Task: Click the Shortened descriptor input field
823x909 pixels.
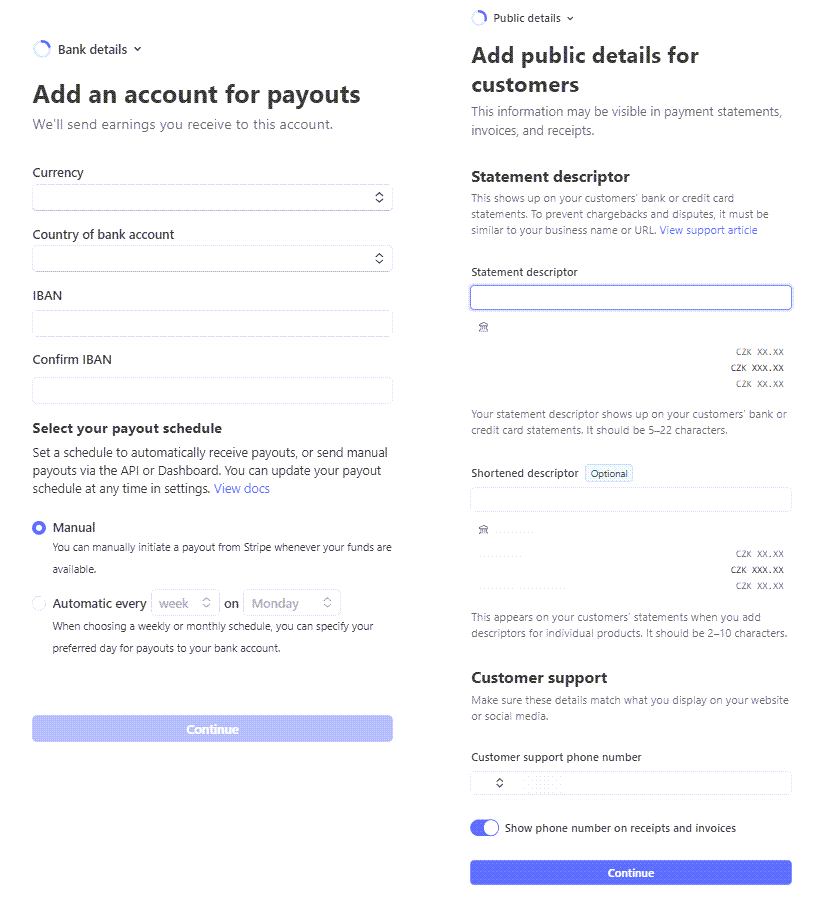Action: point(631,500)
